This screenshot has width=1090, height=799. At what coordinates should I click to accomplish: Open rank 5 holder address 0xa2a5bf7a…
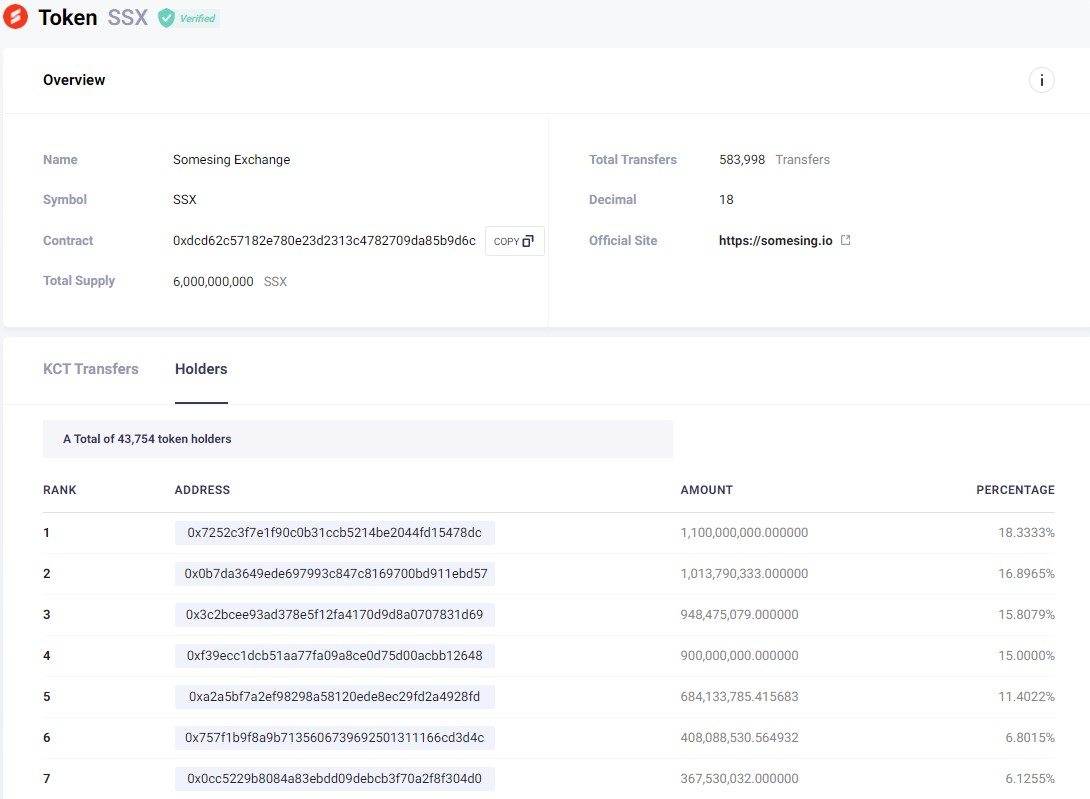tap(334, 697)
